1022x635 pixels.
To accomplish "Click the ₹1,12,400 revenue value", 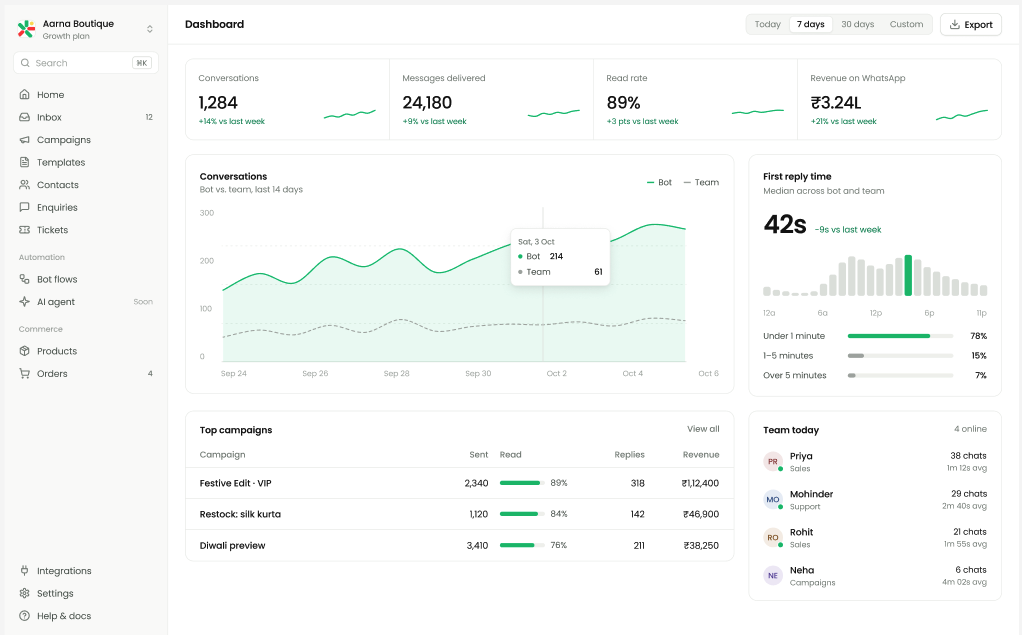I will click(x=700, y=483).
